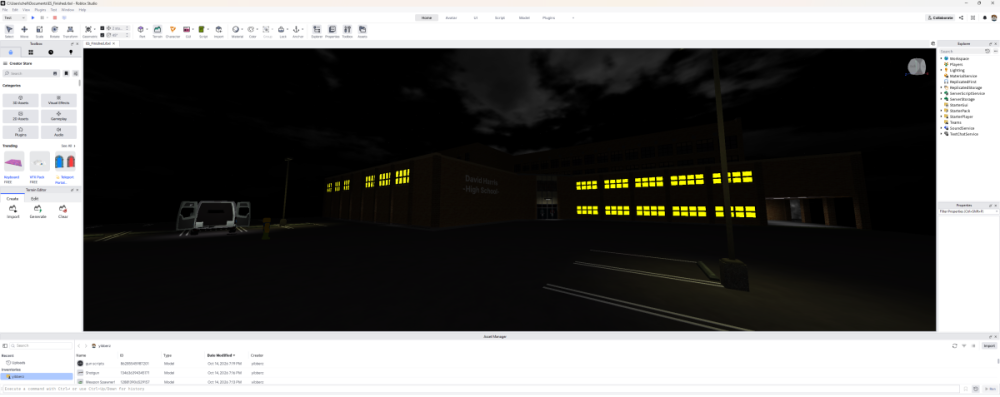Activate the Transform tool
Image resolution: width=1000 pixels, height=397 pixels.
coord(70,31)
